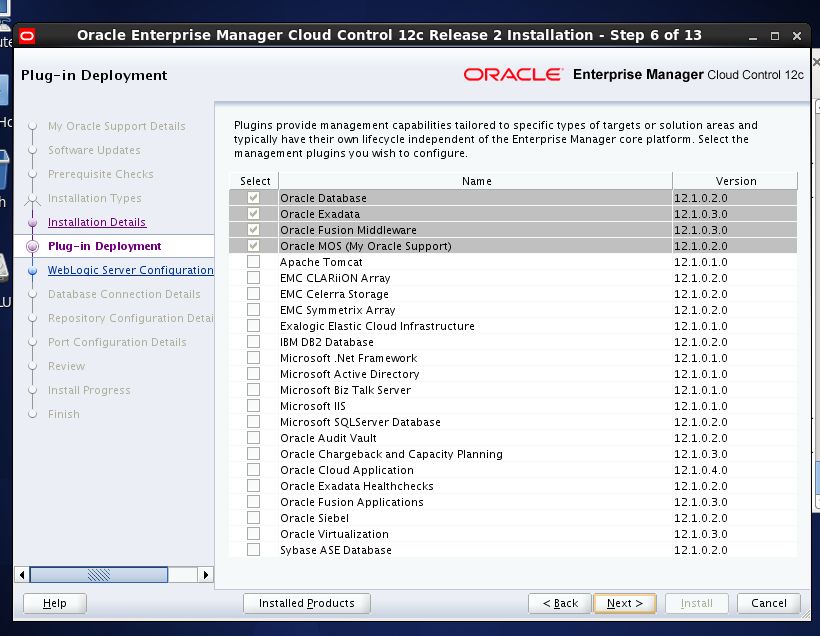The height and width of the screenshot is (636, 820).
Task: Click the Back button
Action: pyautogui.click(x=560, y=603)
